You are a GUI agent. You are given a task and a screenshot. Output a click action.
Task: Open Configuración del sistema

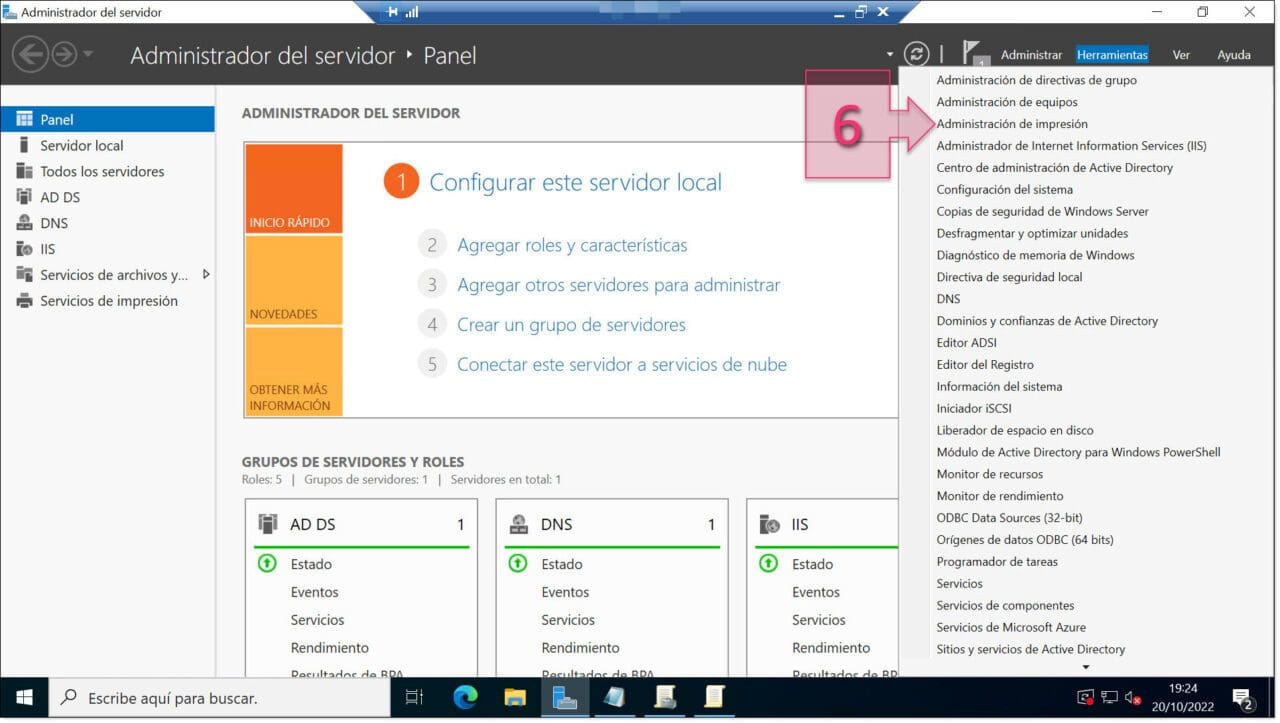coord(1004,190)
